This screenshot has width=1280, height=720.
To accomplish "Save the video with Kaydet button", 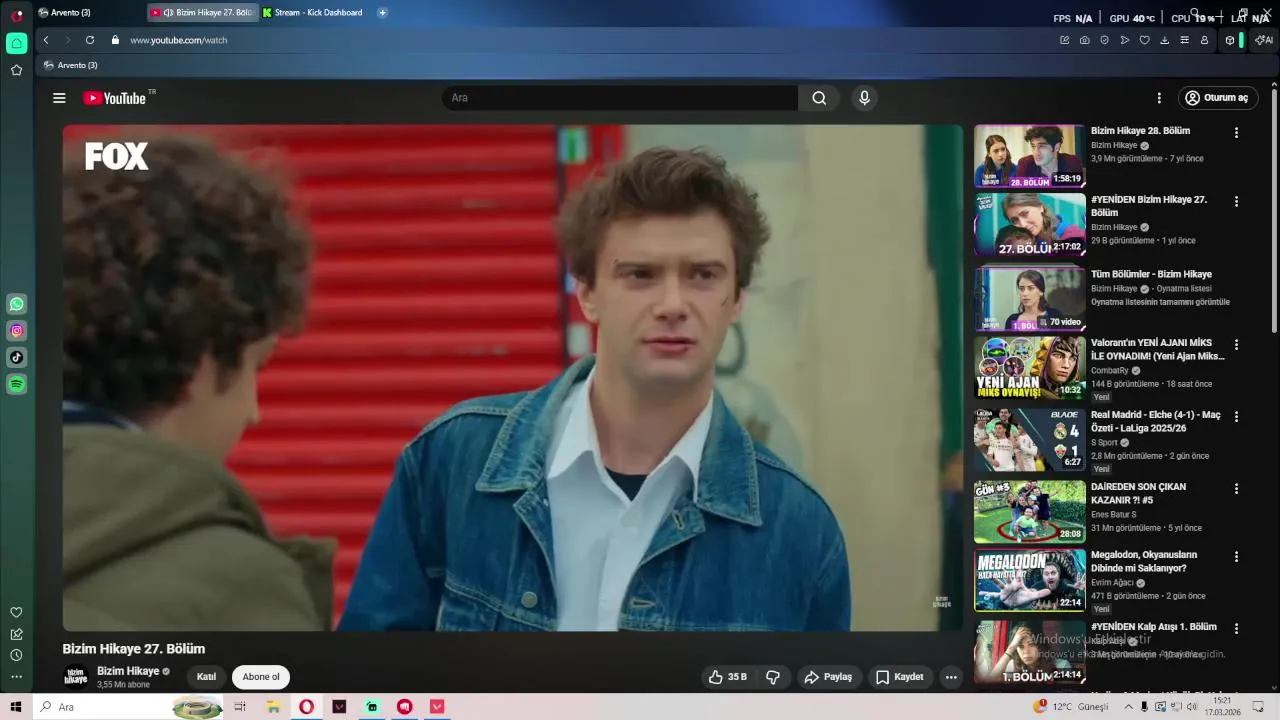I will (900, 677).
